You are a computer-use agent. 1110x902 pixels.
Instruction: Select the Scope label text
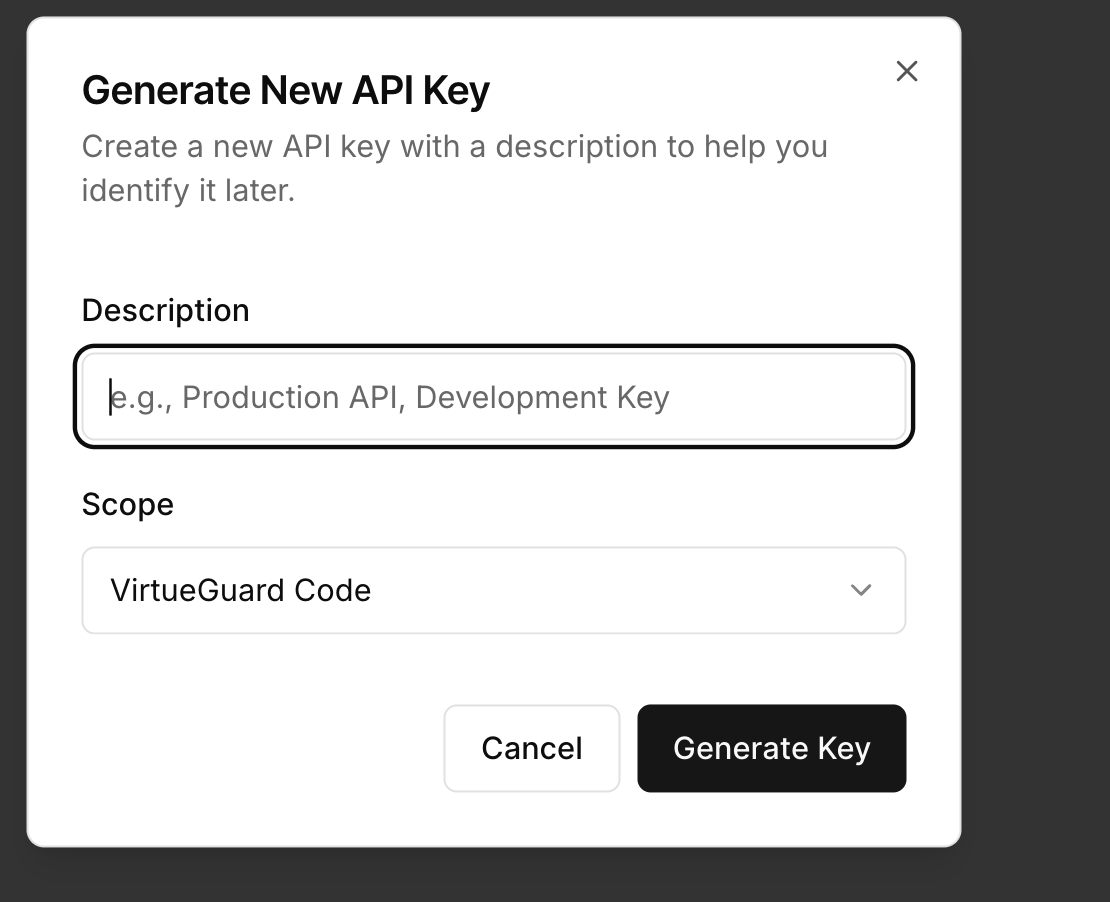pyautogui.click(x=127, y=504)
